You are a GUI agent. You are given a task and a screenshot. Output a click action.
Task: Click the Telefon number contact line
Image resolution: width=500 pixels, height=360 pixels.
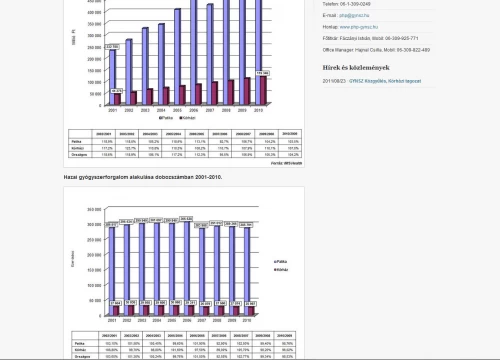(346, 4)
